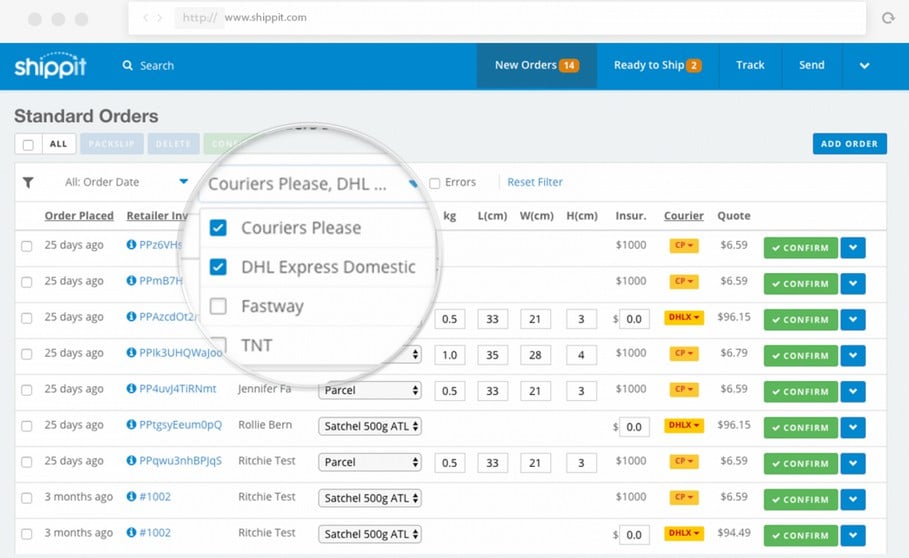909x558 pixels.
Task: Sort by Courier column header
Action: point(683,216)
